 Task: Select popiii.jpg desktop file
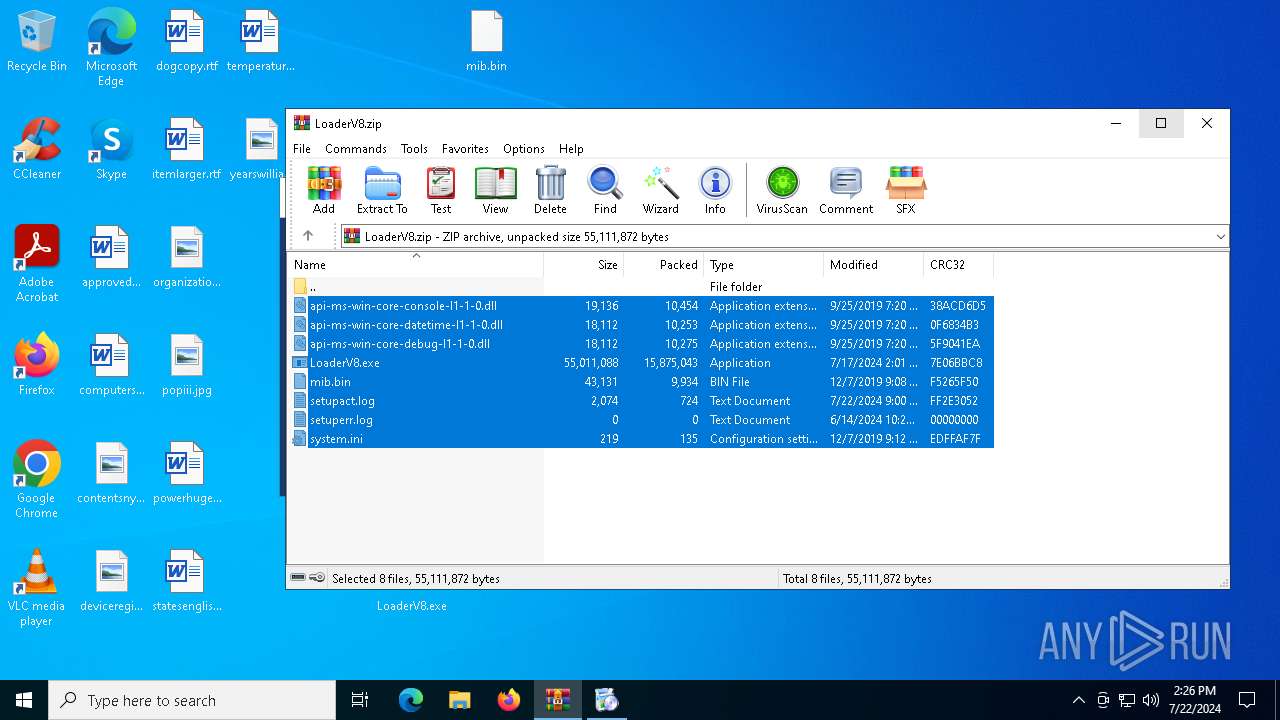click(186, 364)
